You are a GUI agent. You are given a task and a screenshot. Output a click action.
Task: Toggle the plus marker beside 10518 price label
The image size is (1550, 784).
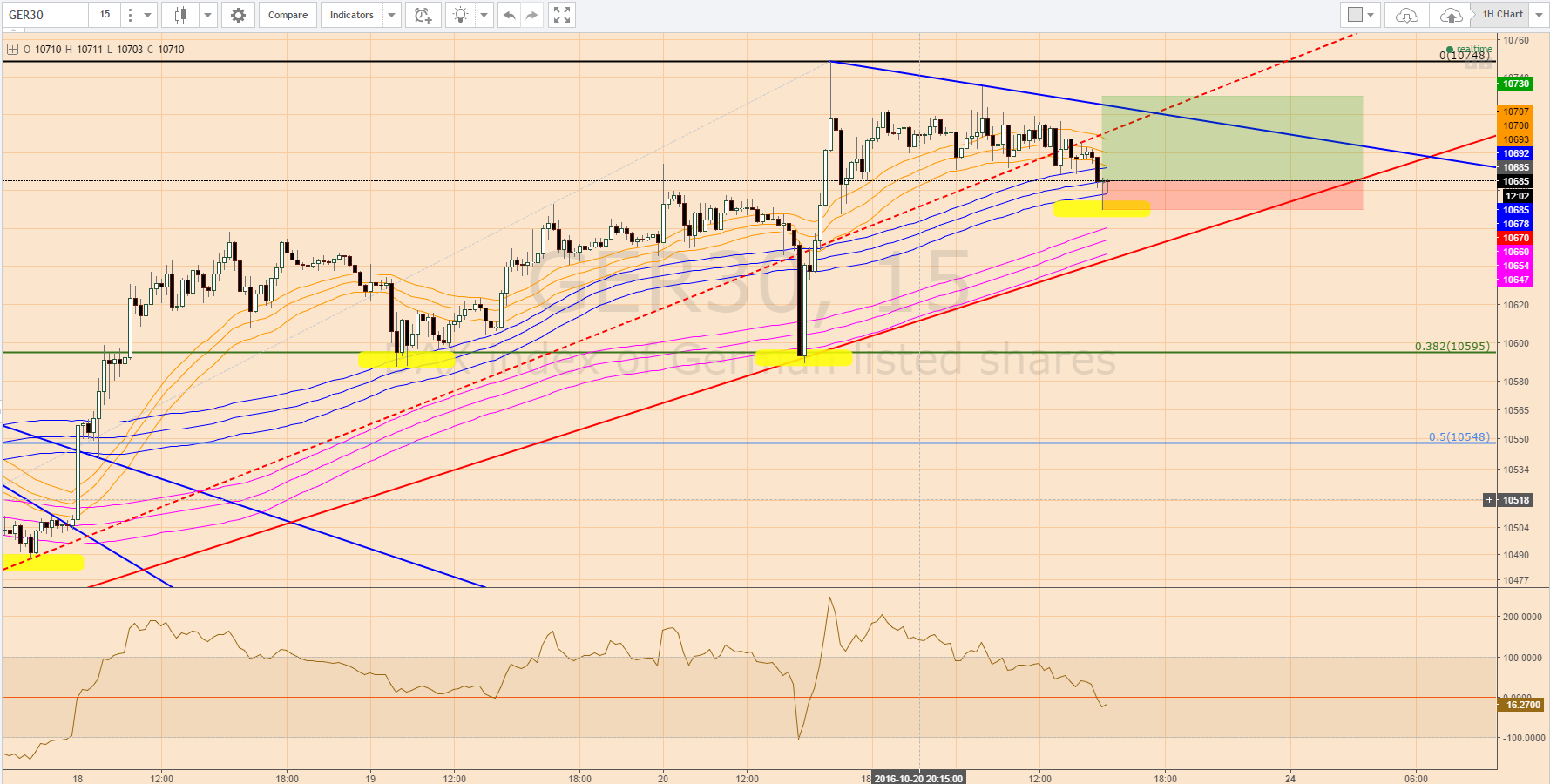coord(1490,500)
